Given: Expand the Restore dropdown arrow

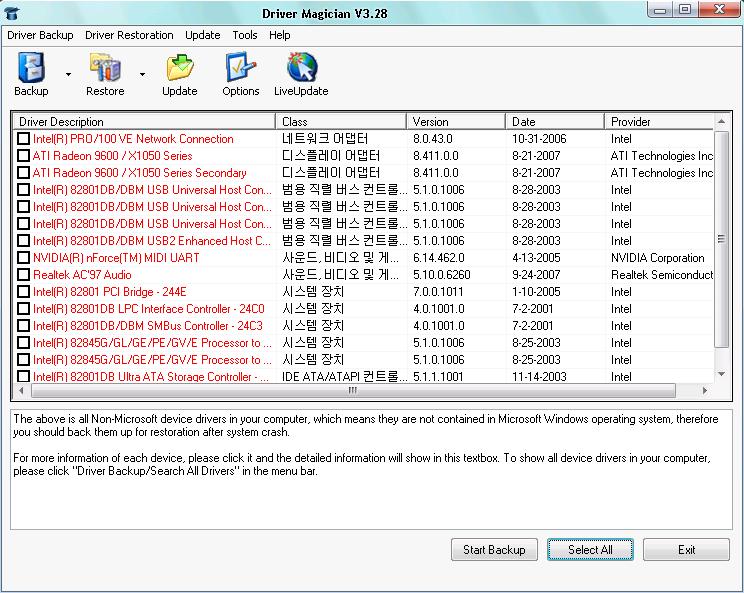Looking at the screenshot, I should [x=142, y=74].
